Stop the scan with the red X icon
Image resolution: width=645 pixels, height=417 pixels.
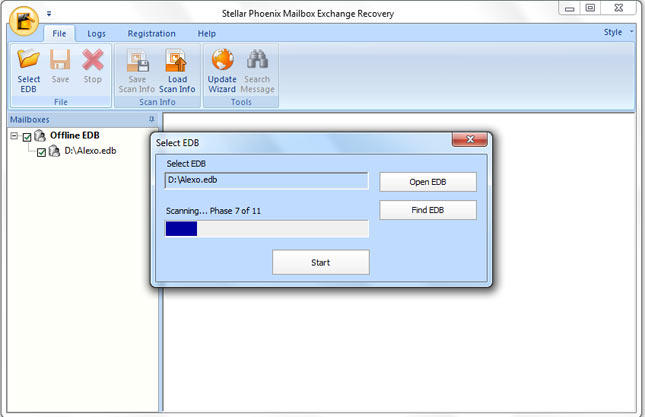93,59
